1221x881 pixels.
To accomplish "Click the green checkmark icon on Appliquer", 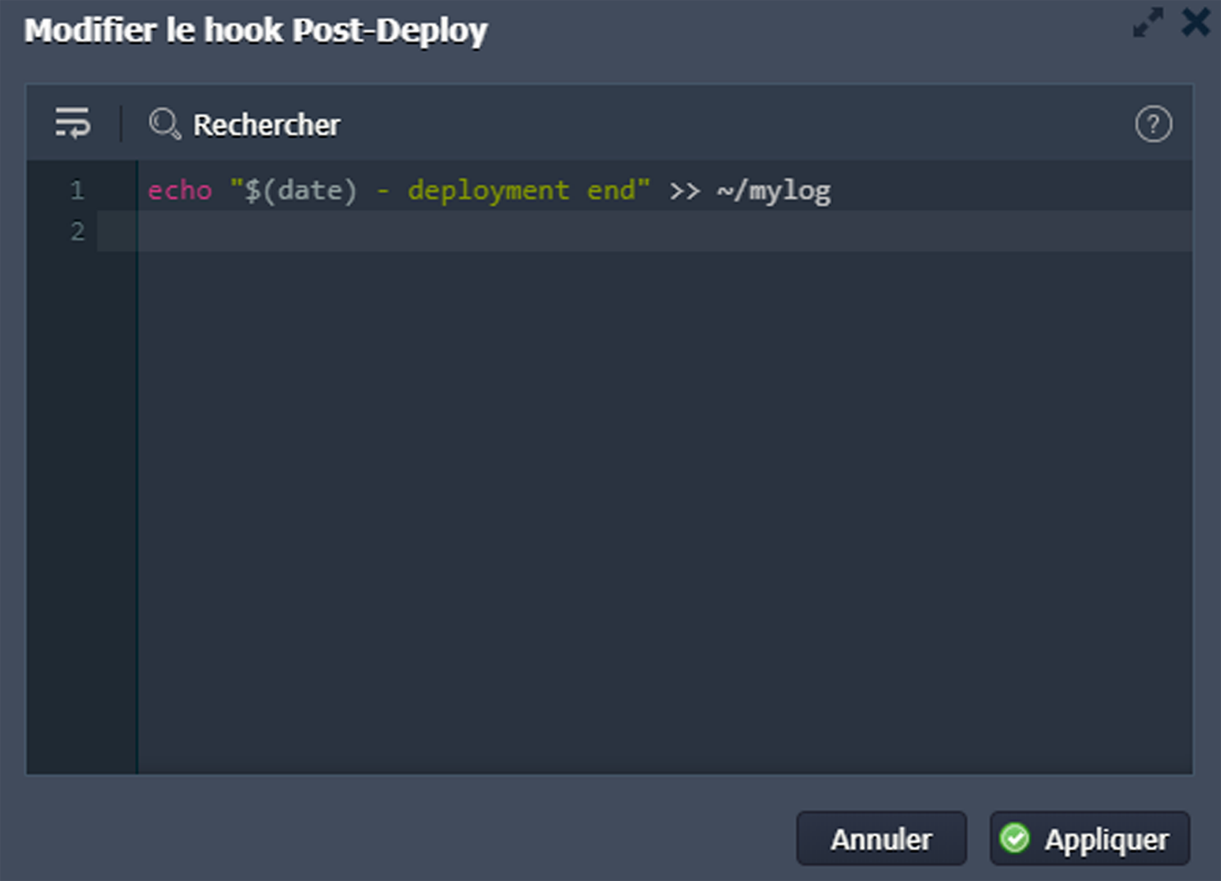I will pos(1015,839).
